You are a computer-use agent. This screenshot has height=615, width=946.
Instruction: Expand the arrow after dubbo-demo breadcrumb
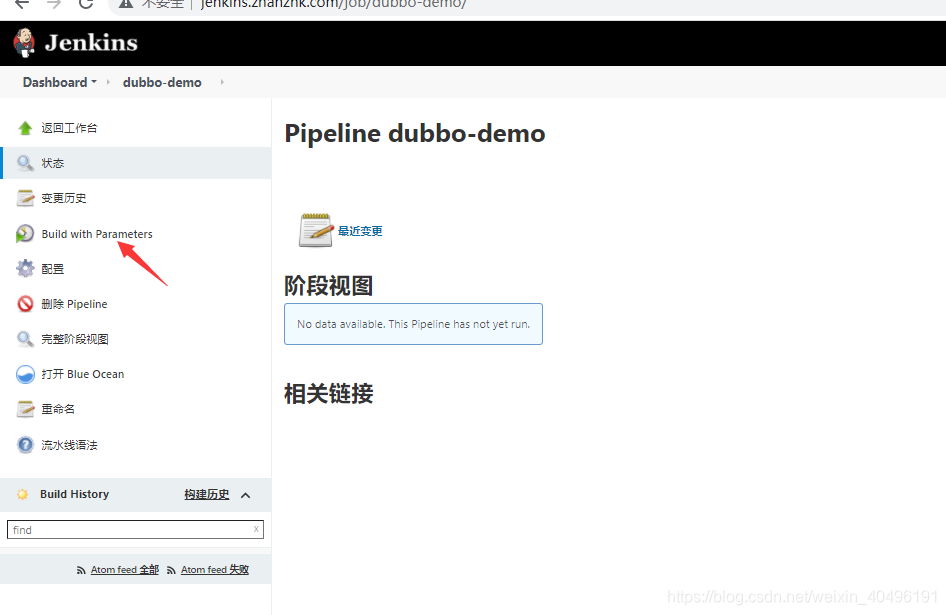coord(222,82)
